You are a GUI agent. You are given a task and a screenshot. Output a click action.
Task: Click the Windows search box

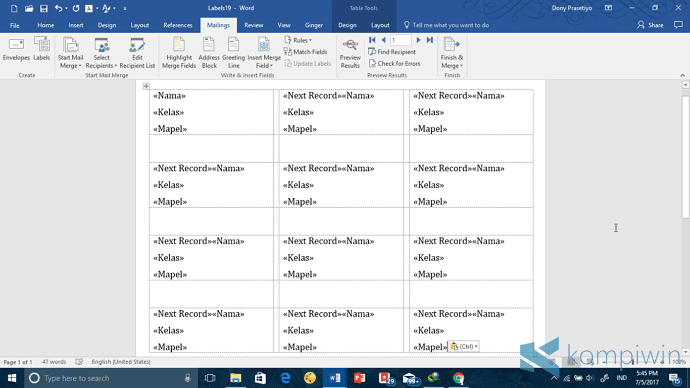110,378
